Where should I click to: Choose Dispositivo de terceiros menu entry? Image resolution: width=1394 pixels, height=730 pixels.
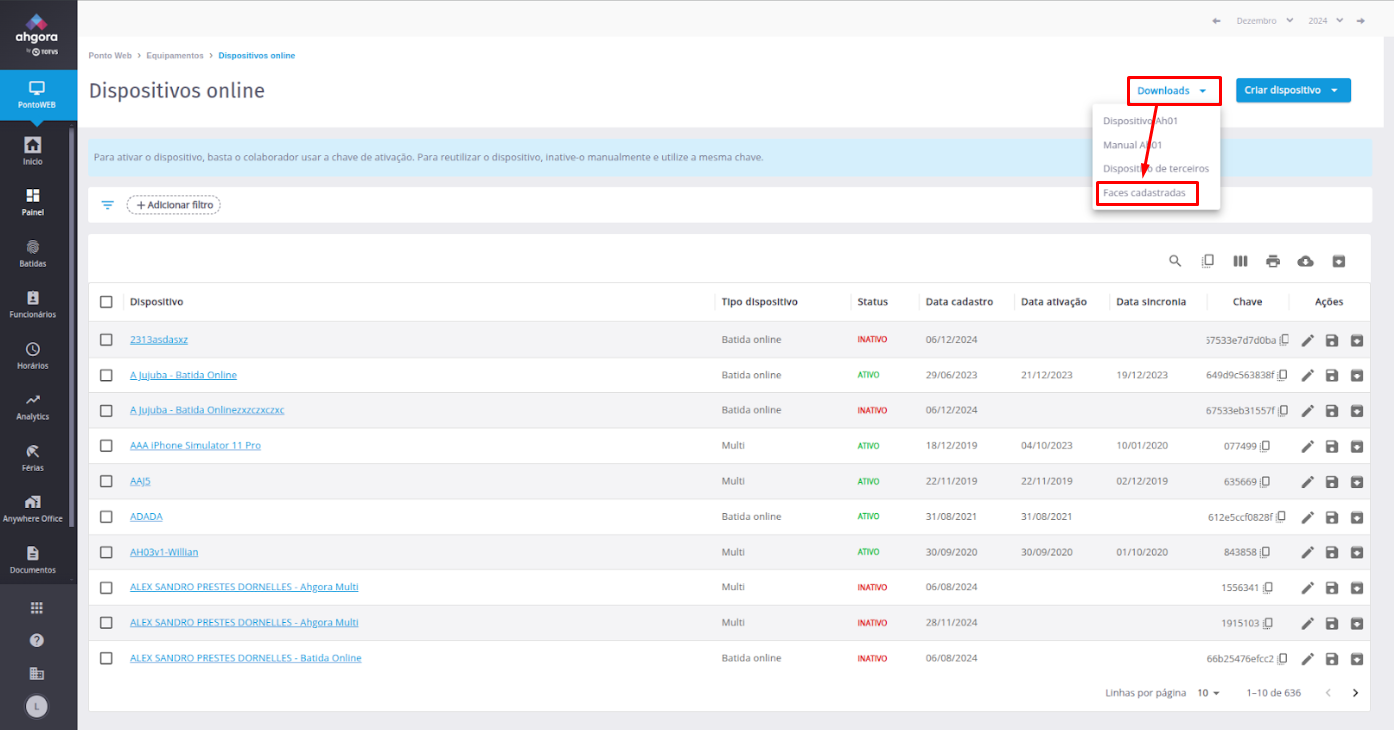tap(1155, 169)
